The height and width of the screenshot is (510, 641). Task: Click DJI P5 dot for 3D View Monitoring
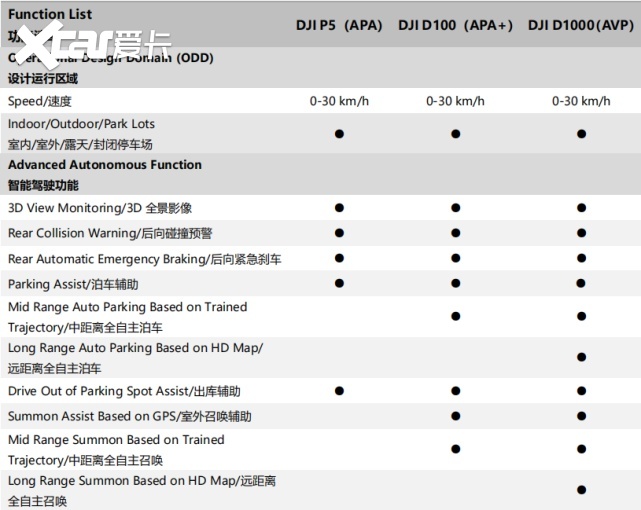tap(339, 208)
